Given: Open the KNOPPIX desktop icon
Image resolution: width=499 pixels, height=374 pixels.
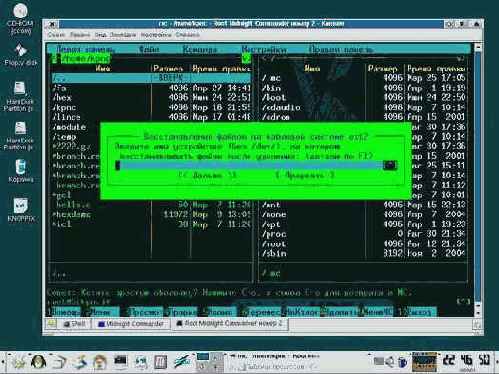Looking at the screenshot, I should (x=21, y=210).
